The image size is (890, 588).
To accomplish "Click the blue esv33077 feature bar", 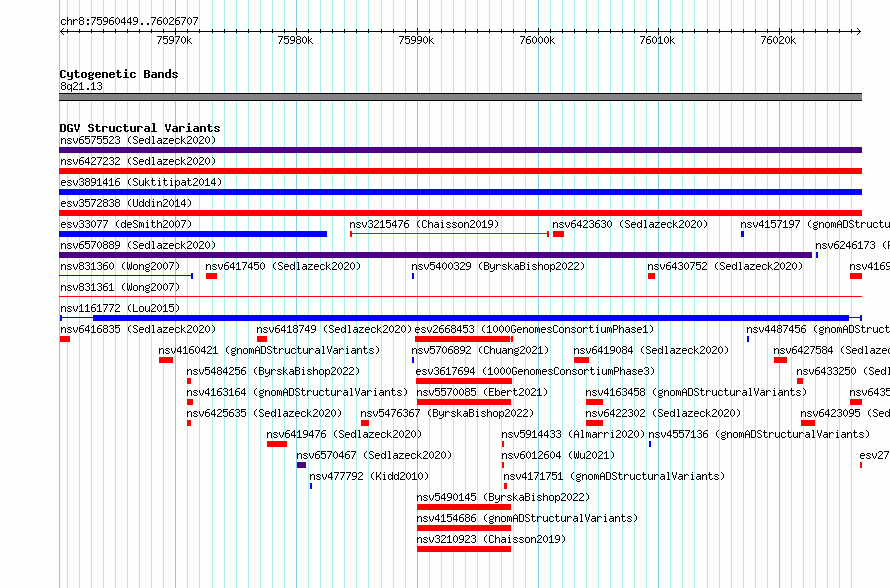I will (193, 234).
